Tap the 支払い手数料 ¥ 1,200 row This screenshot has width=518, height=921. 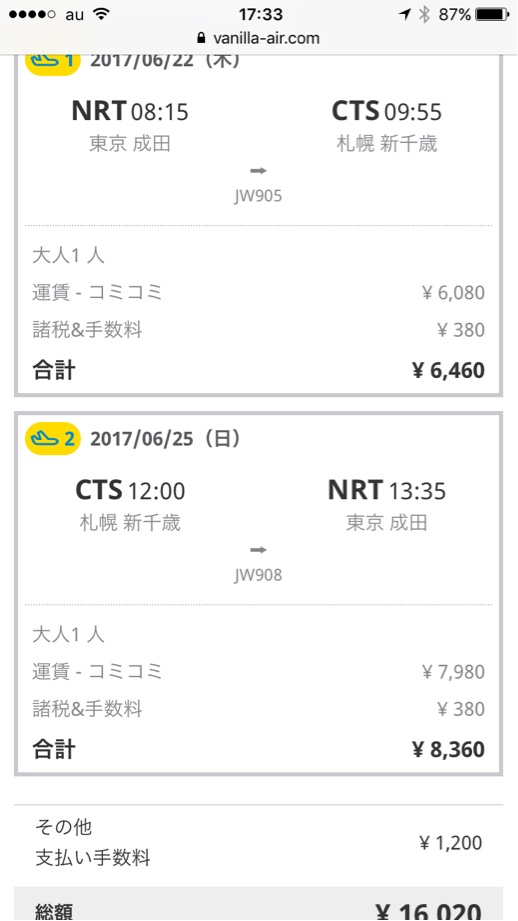tap(258, 843)
